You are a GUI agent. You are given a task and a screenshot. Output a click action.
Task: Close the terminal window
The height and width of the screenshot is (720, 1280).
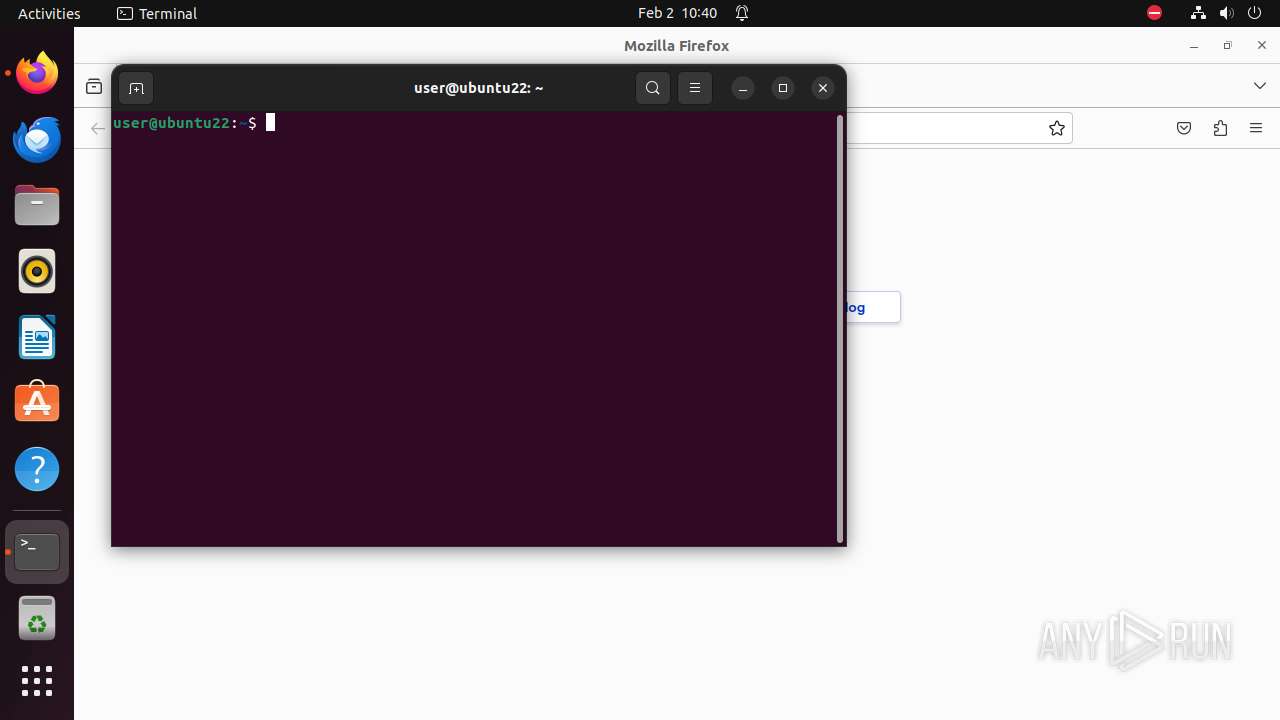[x=823, y=88]
